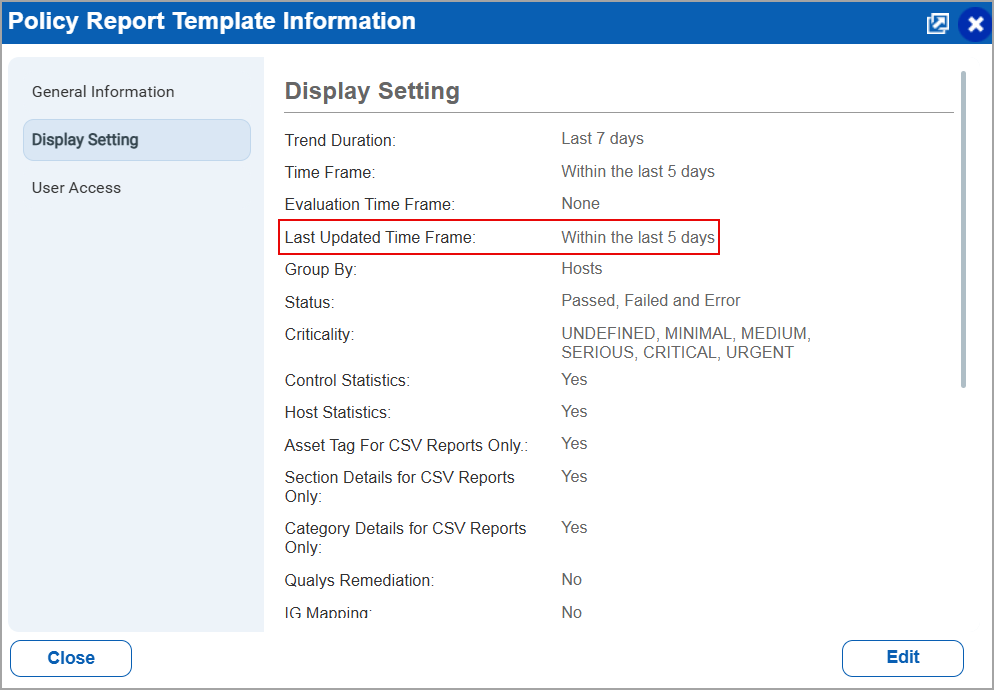Click the Control Statistics Yes value
This screenshot has height=690, width=994.
574,380
